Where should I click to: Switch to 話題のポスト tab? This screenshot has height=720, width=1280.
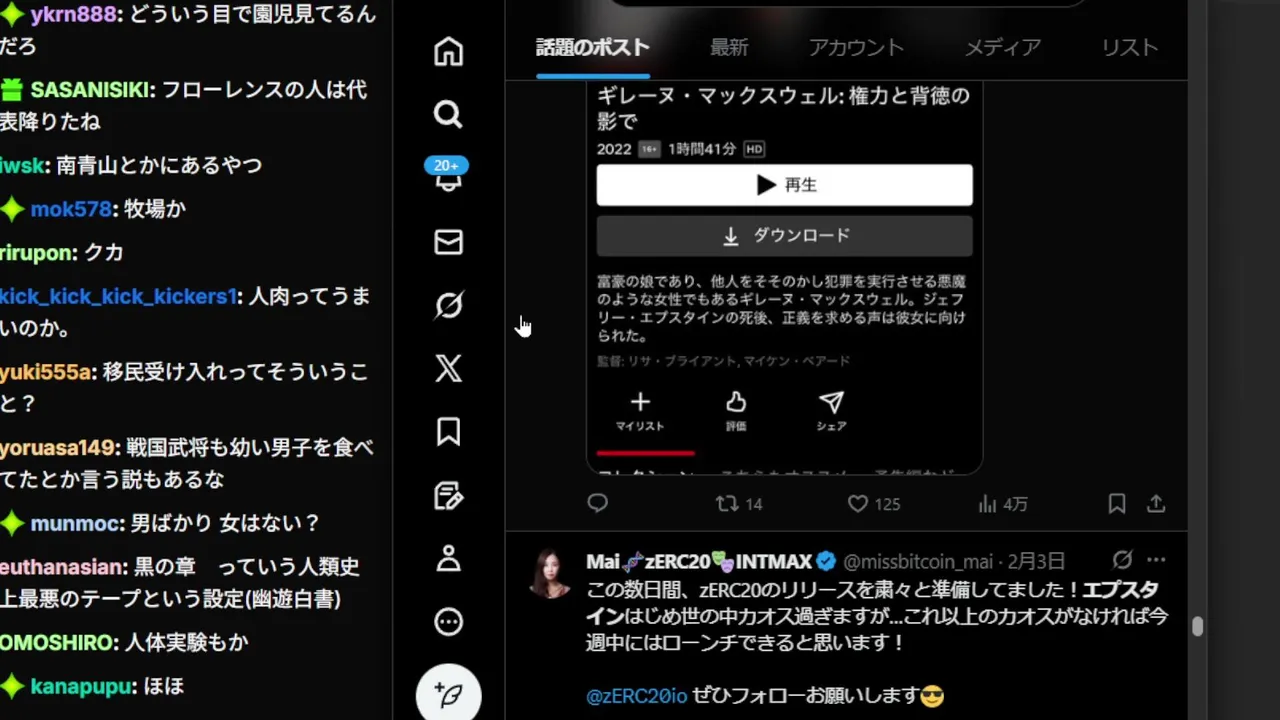click(x=593, y=47)
